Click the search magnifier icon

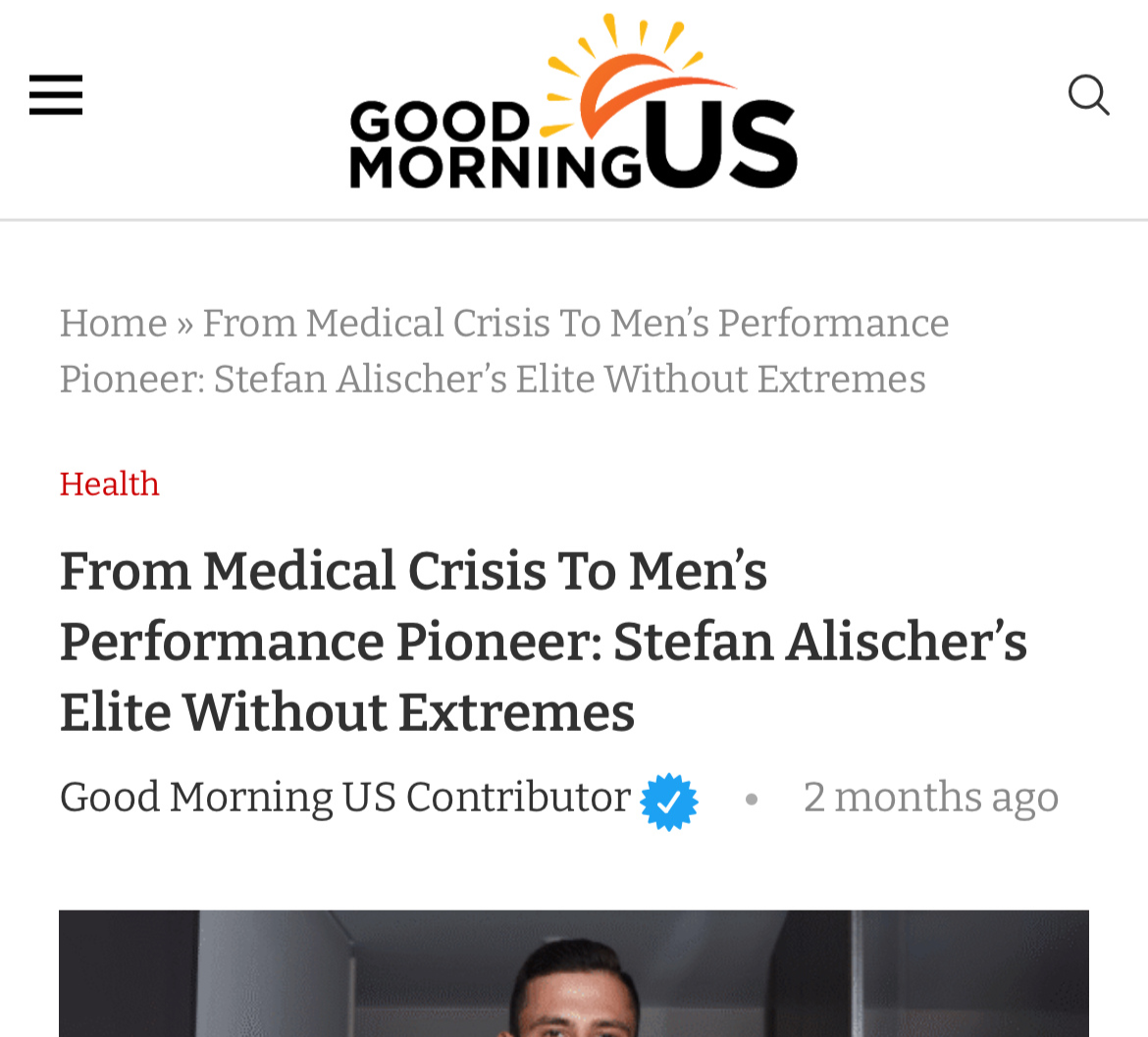pyautogui.click(x=1088, y=95)
